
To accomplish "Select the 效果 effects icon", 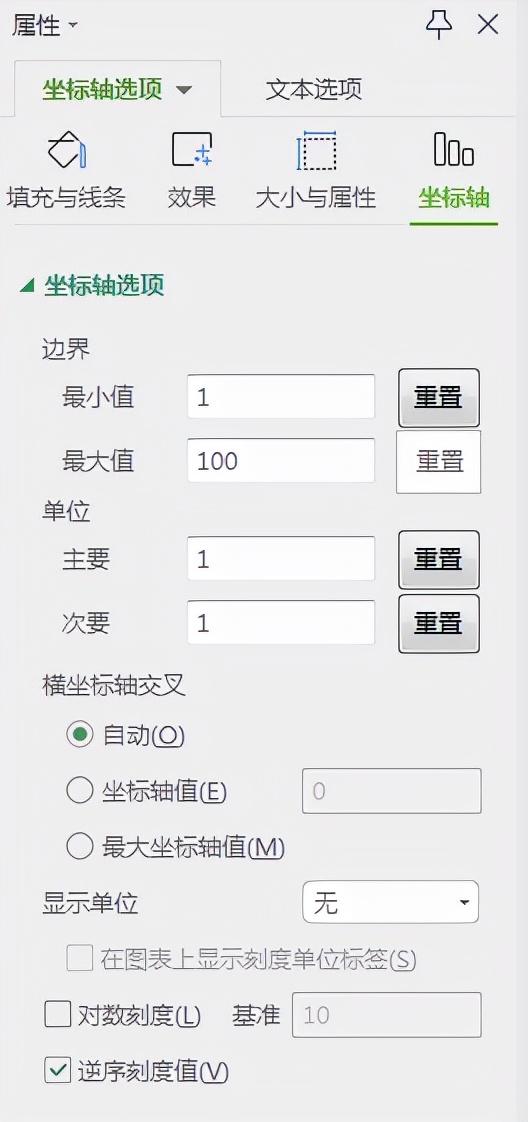I will coord(192,149).
